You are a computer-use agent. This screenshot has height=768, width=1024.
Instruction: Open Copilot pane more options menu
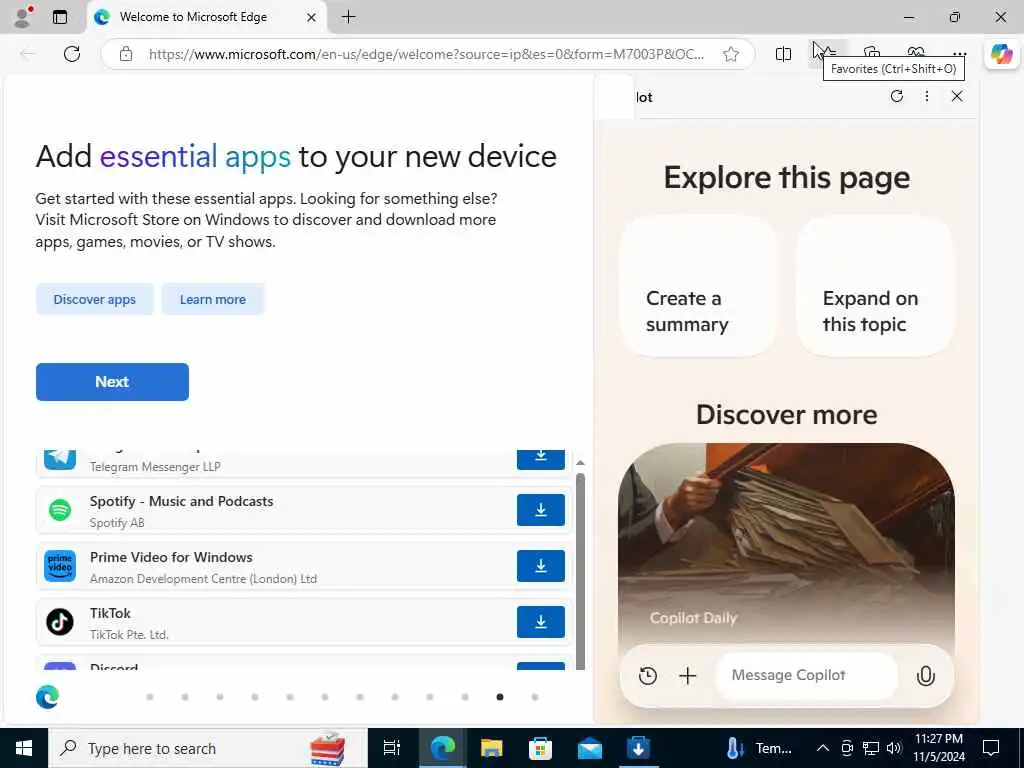pyautogui.click(x=927, y=97)
